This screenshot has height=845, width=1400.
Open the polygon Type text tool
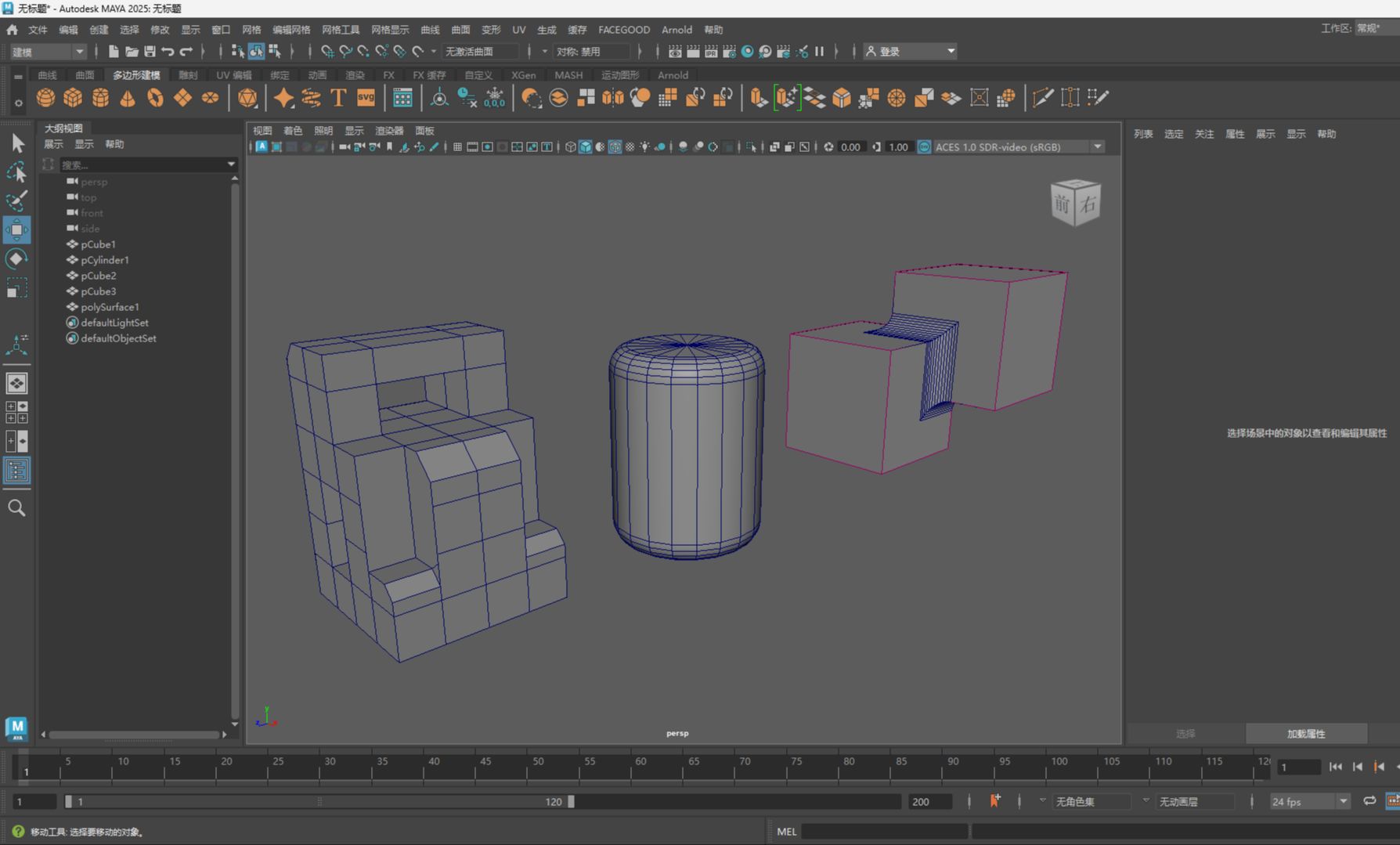[x=337, y=97]
